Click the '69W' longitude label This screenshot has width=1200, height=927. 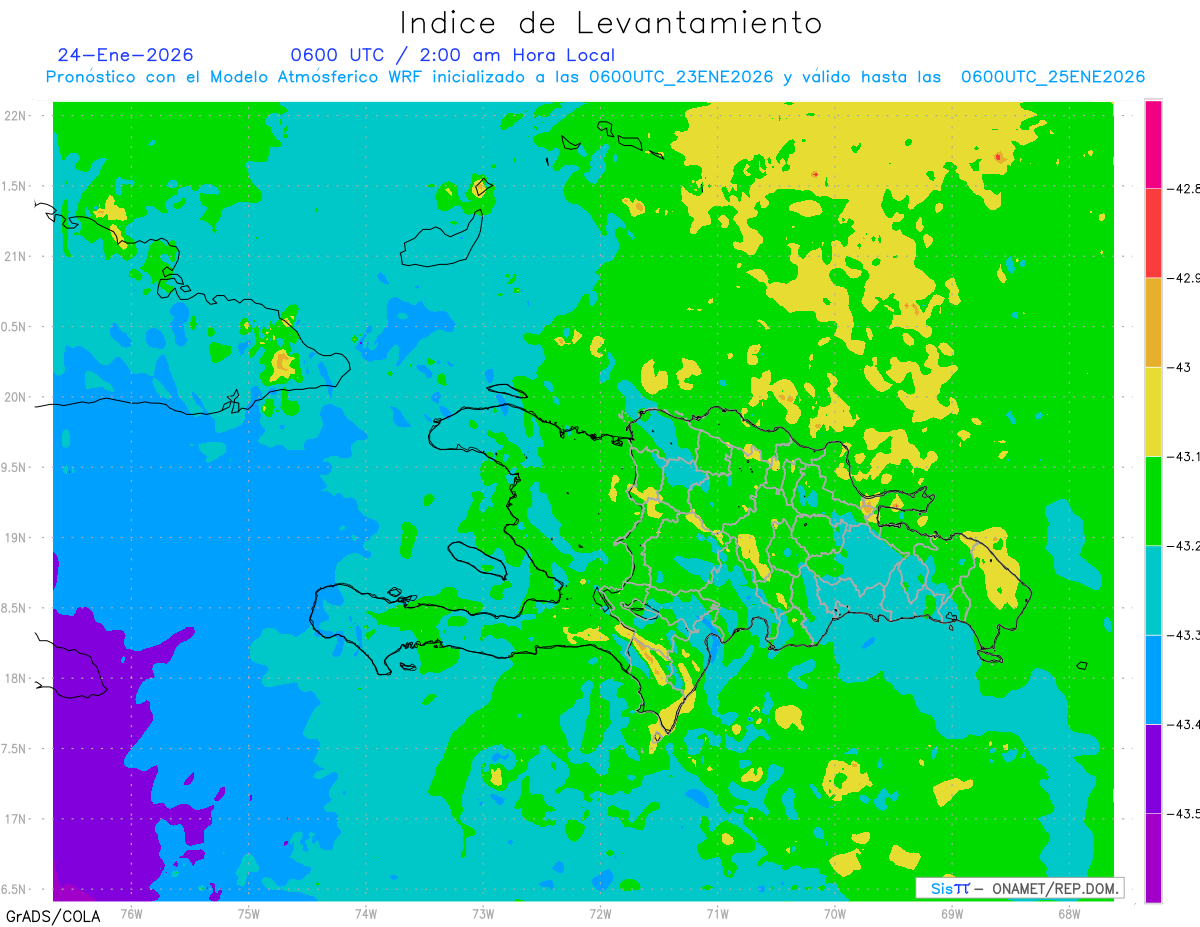pos(952,912)
